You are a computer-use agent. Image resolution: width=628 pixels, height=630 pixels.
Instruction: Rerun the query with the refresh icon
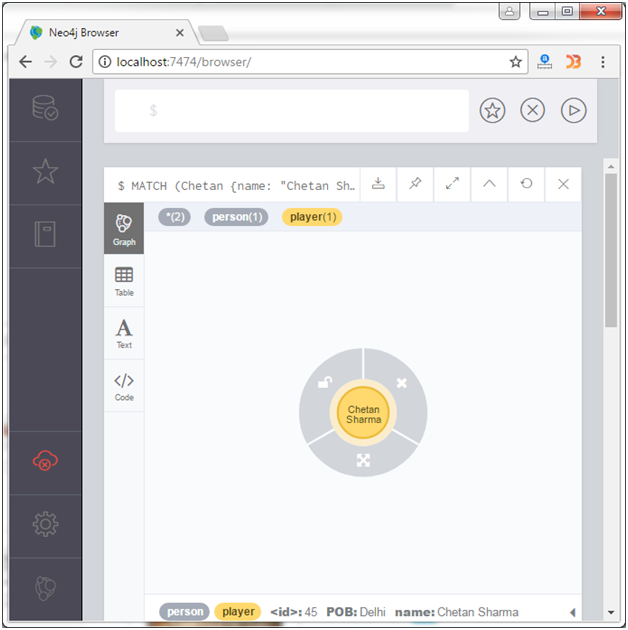pos(526,184)
